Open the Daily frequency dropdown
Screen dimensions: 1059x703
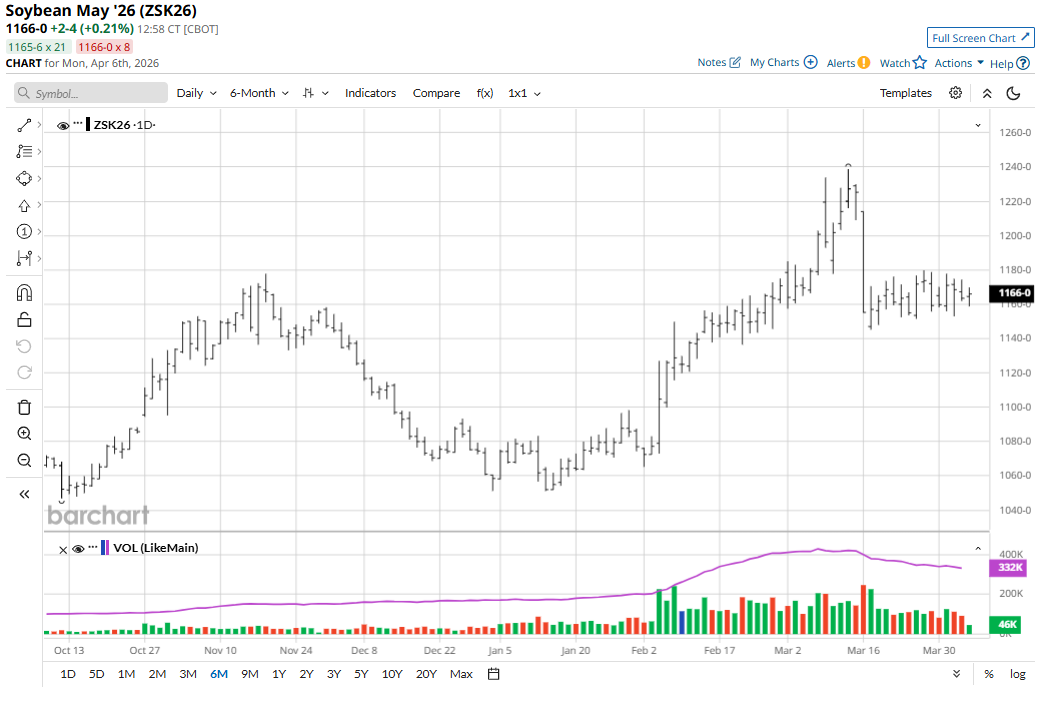(196, 93)
